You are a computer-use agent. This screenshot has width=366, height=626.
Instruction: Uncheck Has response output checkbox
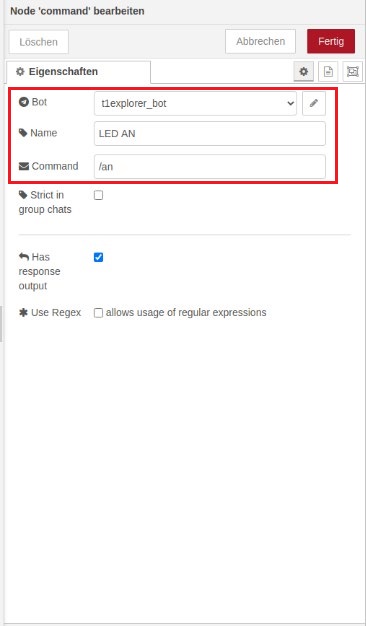[x=98, y=258]
